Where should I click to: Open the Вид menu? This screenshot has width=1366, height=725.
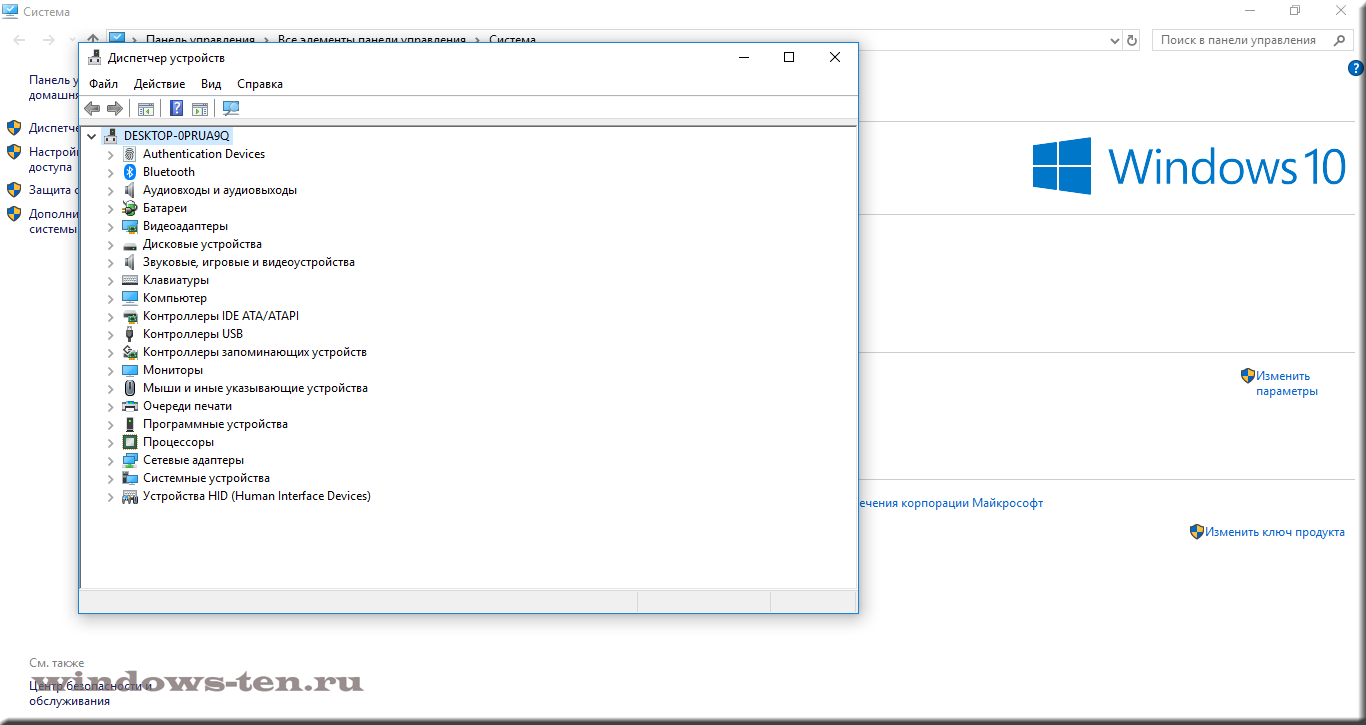[211, 84]
